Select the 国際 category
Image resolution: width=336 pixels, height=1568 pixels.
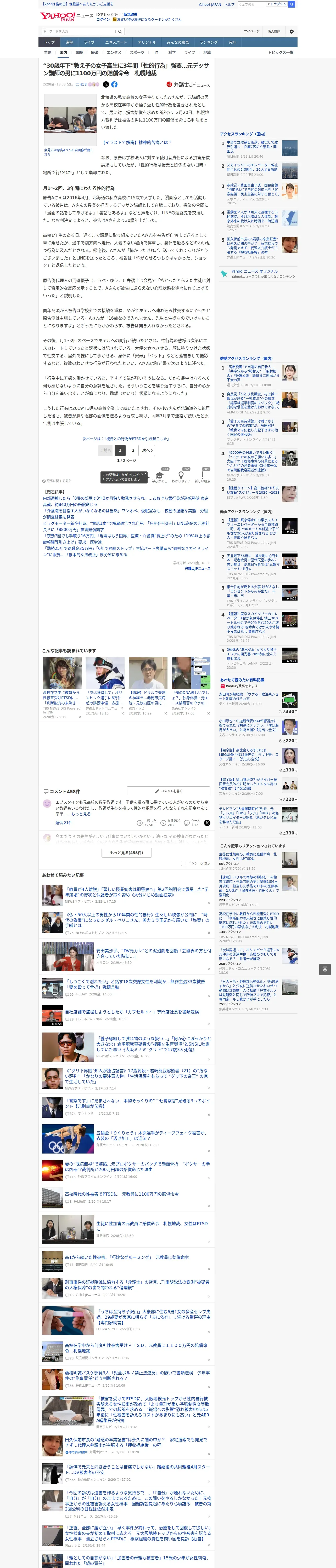[x=79, y=52]
